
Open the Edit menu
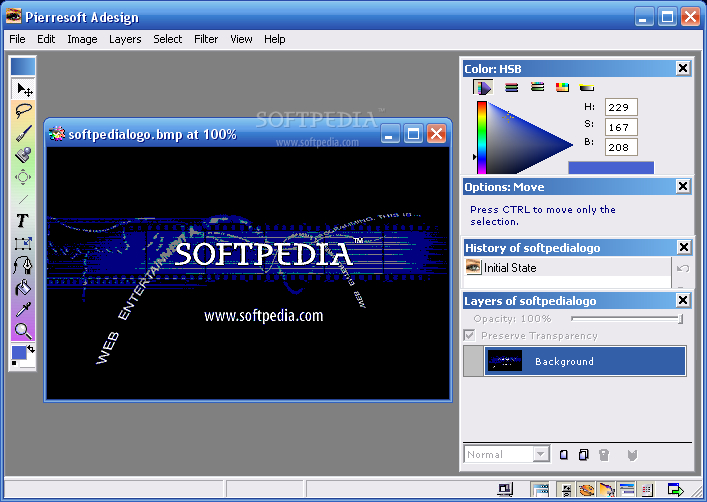(x=46, y=39)
